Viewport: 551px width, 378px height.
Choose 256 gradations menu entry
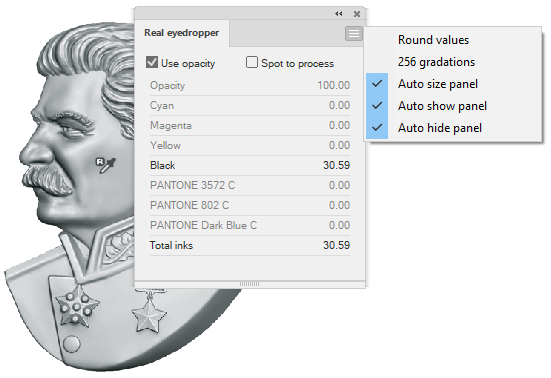pos(436,62)
